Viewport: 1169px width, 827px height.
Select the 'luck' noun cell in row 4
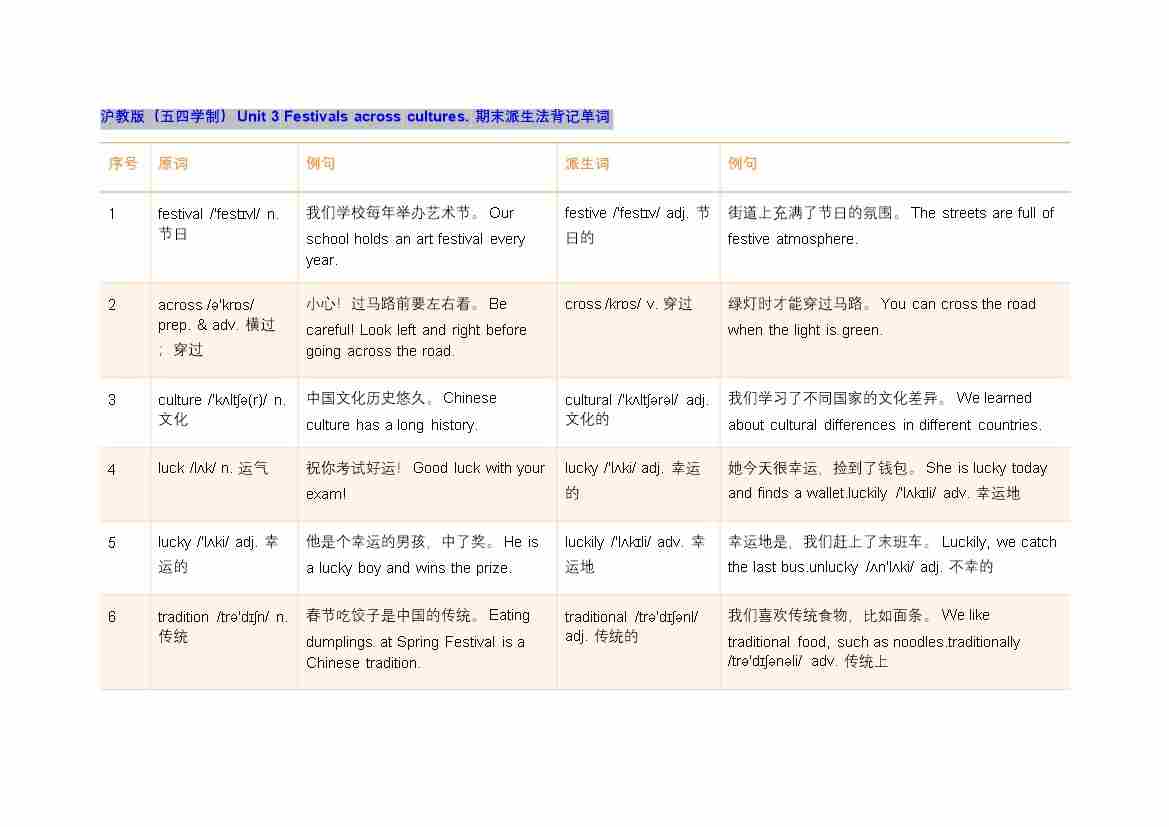(212, 468)
